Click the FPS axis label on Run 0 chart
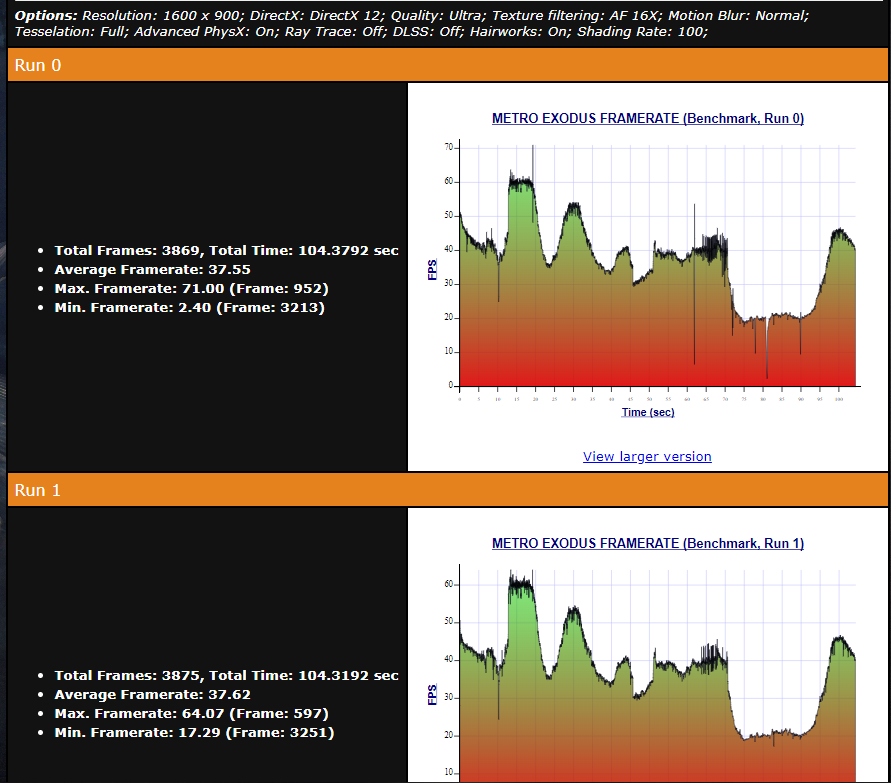 point(432,269)
